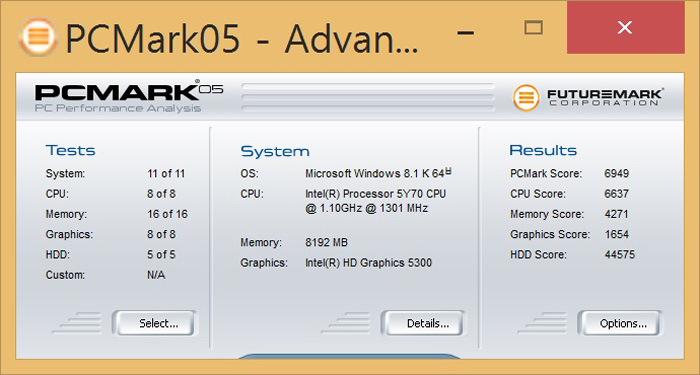Viewport: 700px width, 375px height.
Task: Minimize the PCMark05 window
Action: pos(466,32)
